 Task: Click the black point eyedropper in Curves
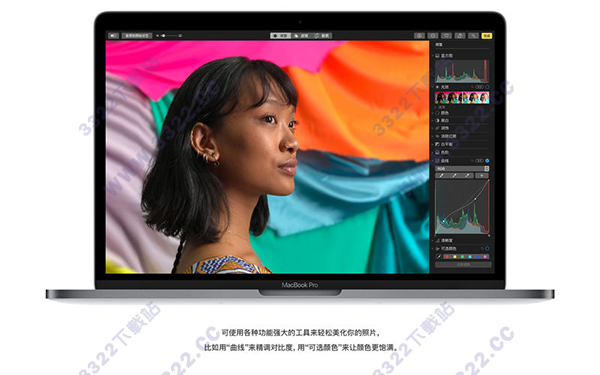coord(441,176)
